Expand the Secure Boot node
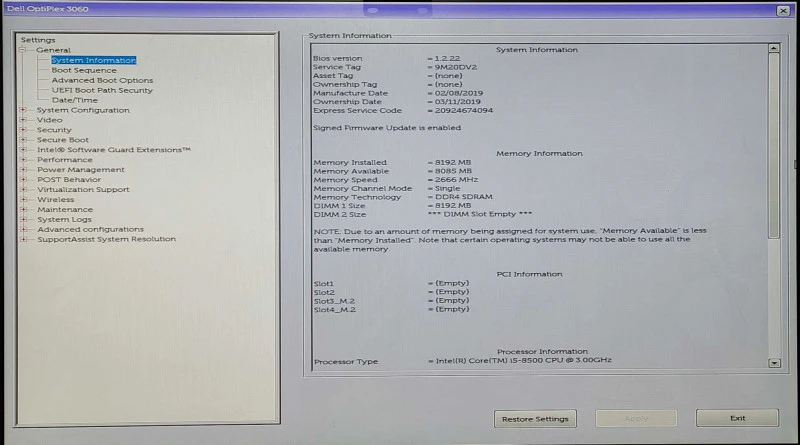 pos(22,139)
